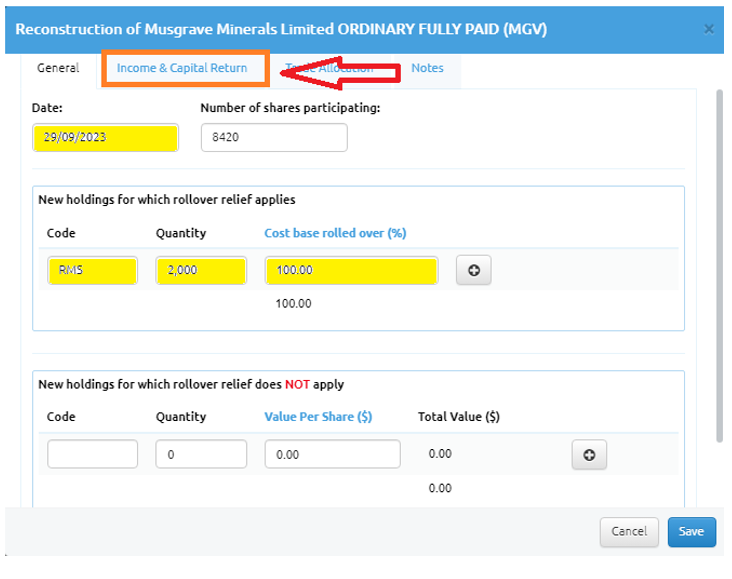
Task: Click the dialog's vertical scrollbar
Action: pyautogui.click(x=719, y=266)
